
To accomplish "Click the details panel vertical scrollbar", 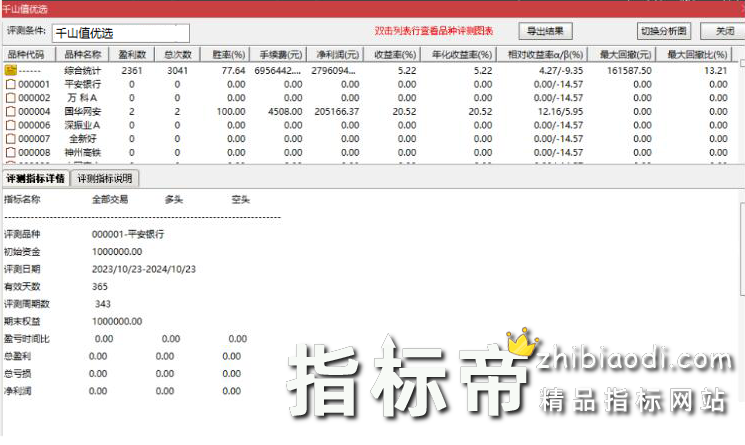I will click(x=742, y=247).
